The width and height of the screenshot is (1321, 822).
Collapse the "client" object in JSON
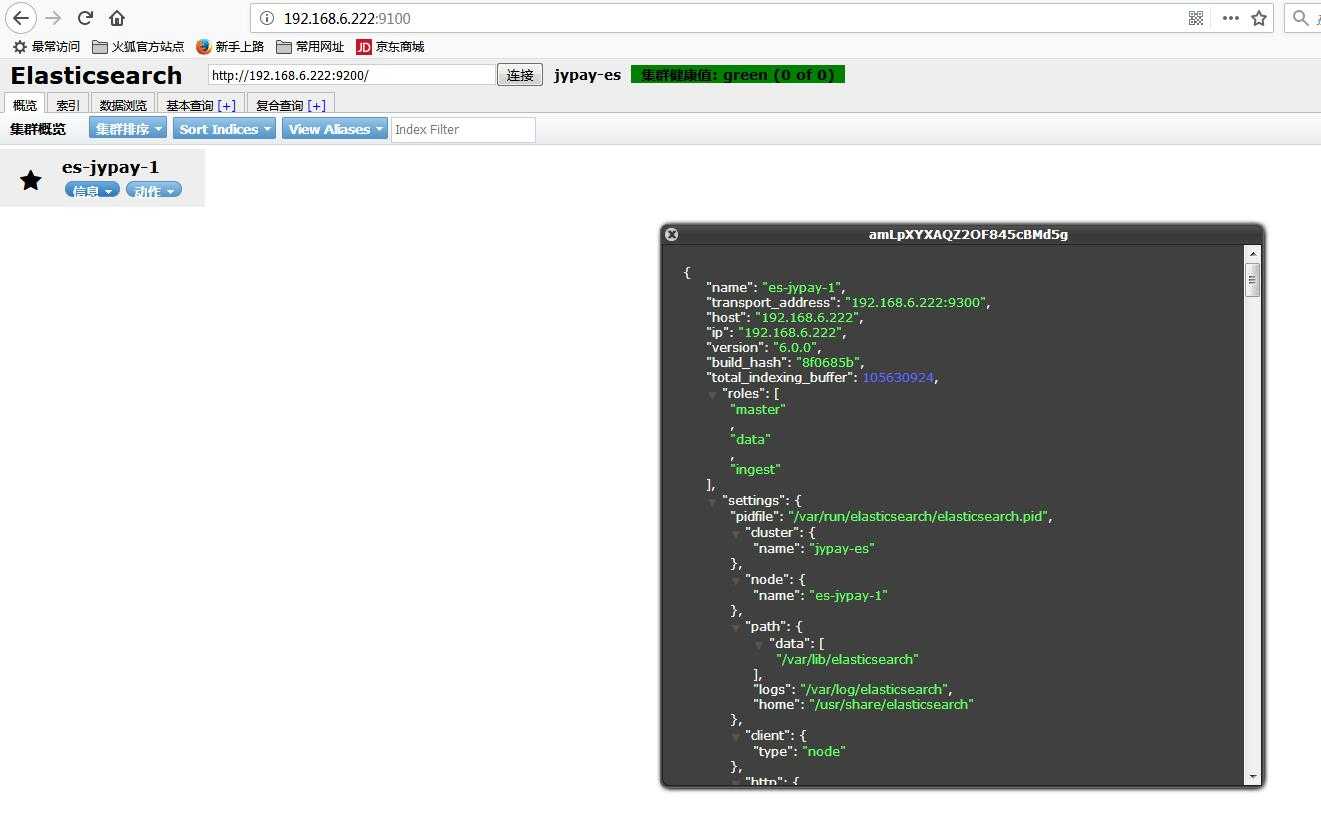tap(736, 736)
